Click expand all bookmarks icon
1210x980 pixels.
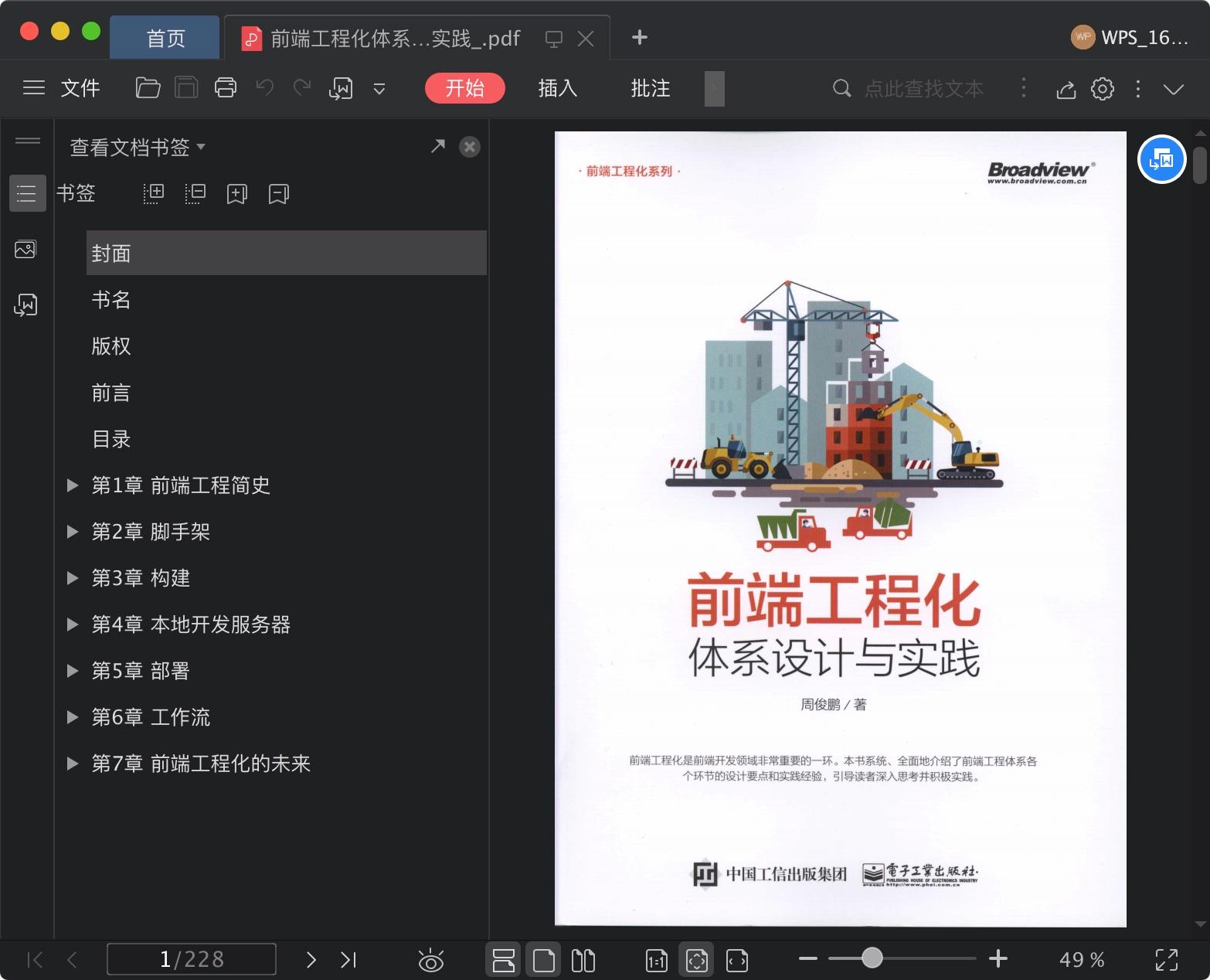tap(154, 193)
